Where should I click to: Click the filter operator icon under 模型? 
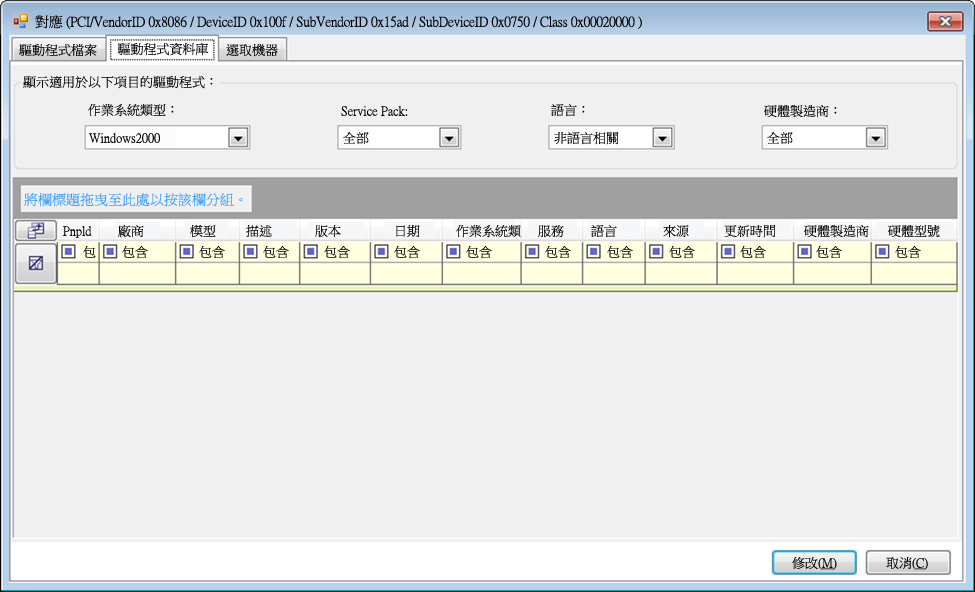(187, 252)
